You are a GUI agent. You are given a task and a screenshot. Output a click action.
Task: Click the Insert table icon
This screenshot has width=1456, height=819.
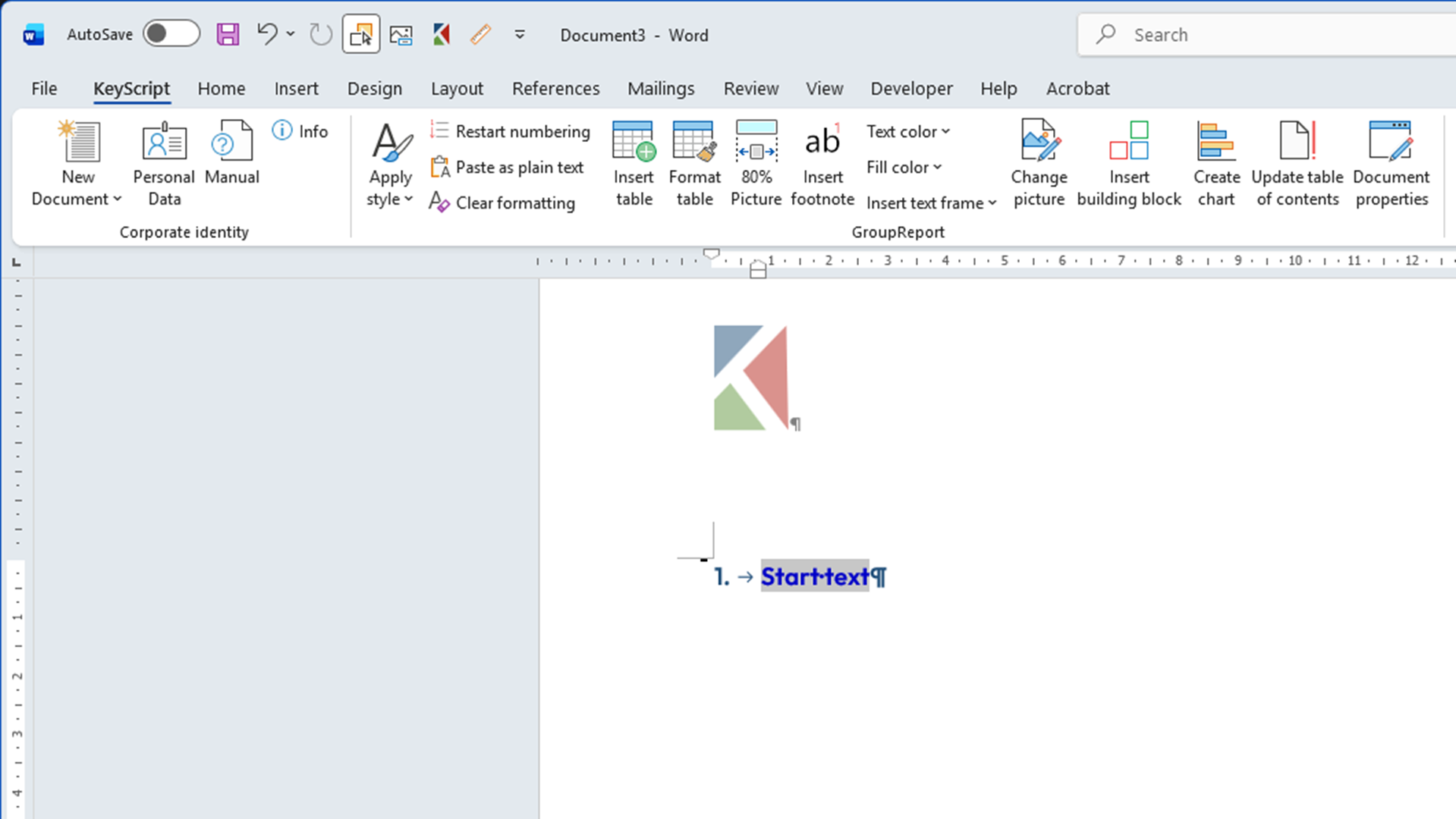[x=634, y=164]
